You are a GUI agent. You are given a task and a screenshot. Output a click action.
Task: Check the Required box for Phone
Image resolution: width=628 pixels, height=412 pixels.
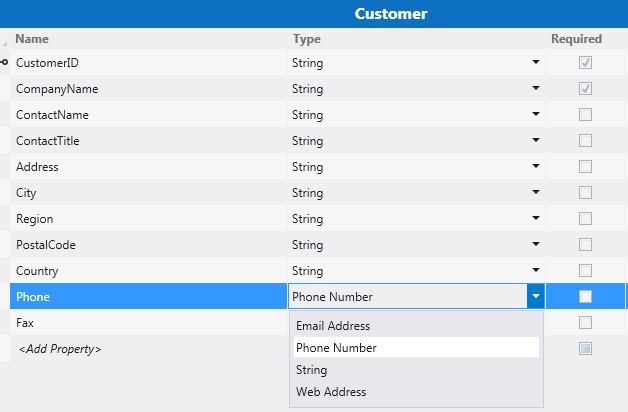(x=585, y=296)
